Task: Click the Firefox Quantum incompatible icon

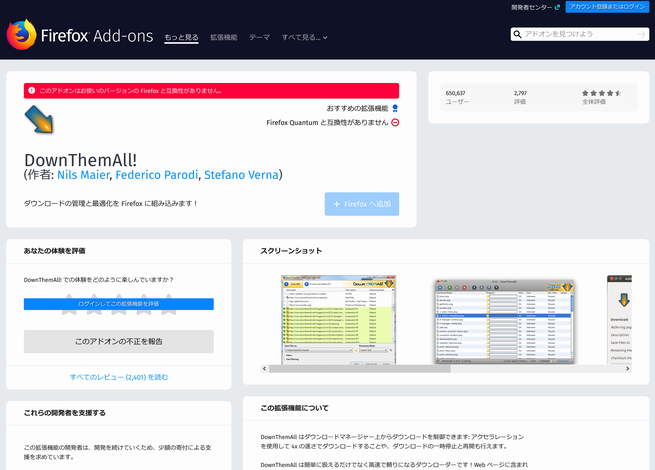Action: click(x=395, y=123)
